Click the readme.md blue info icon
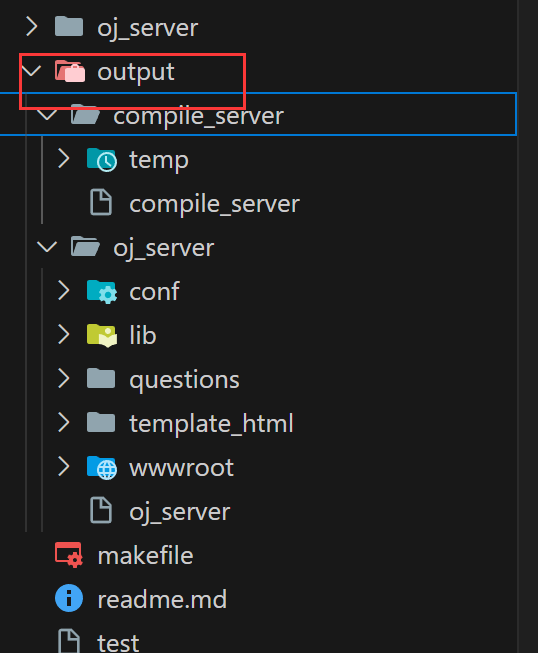Screen dimensions: 538x653 69,598
